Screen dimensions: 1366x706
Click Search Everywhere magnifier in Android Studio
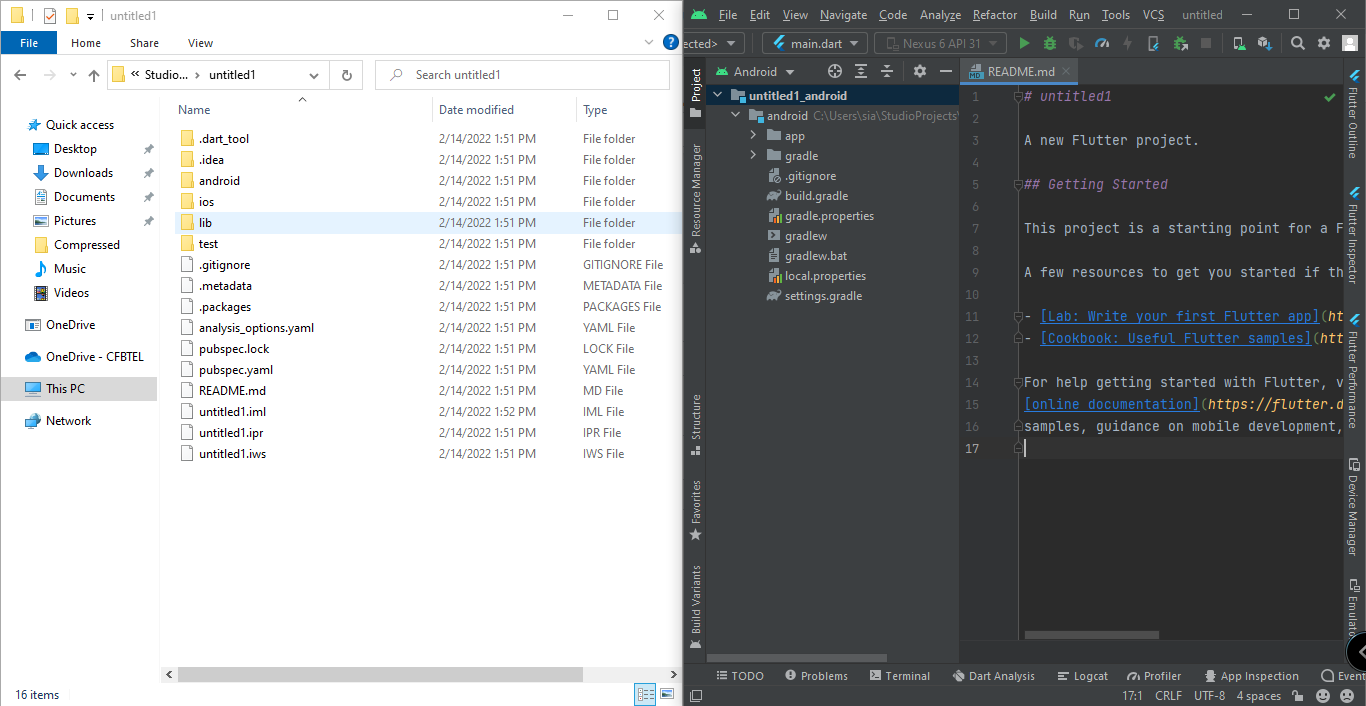coord(1298,43)
